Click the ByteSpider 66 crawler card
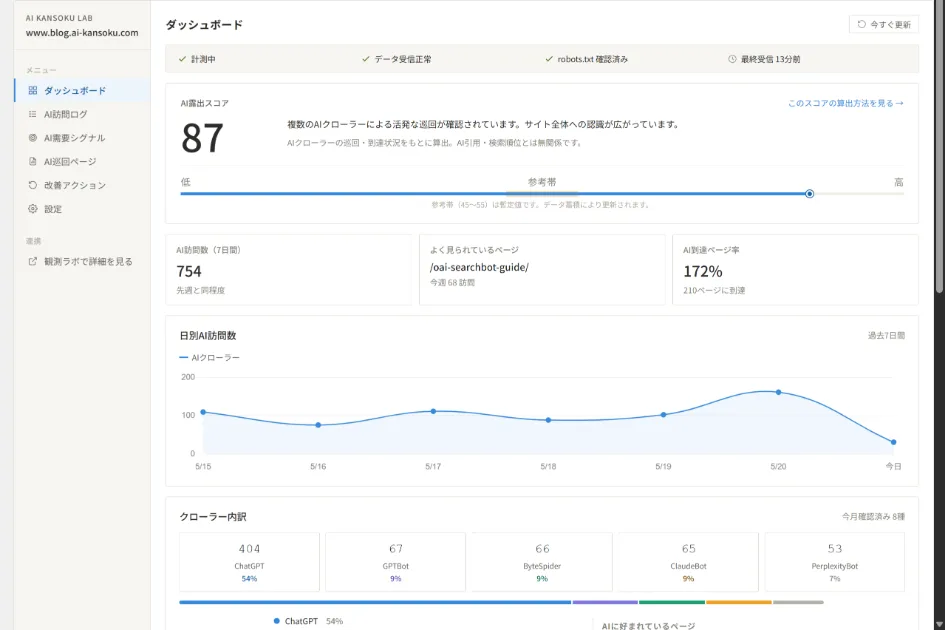Viewport: 945px width, 630px height. (542, 562)
